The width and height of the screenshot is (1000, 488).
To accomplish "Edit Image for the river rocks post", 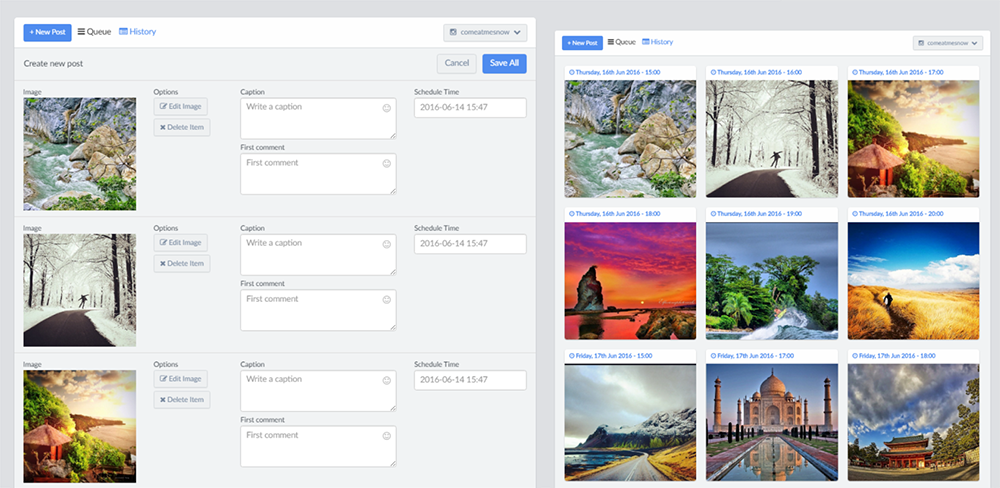I will 180,107.
